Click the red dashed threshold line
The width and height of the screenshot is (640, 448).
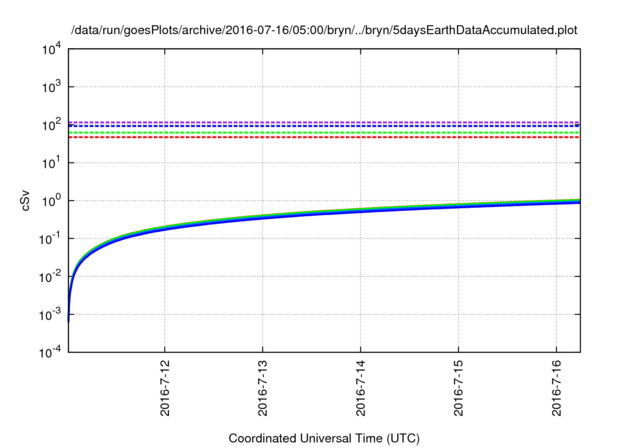click(x=324, y=138)
